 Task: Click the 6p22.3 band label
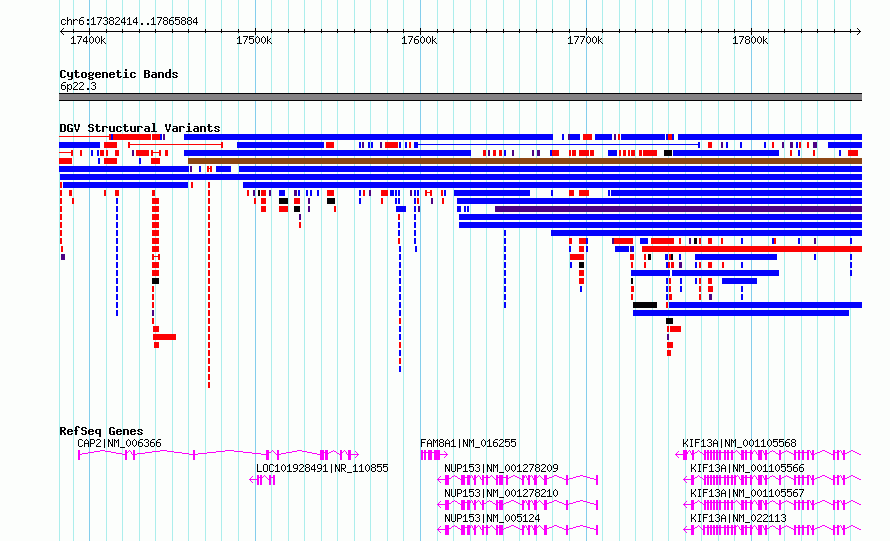pyautogui.click(x=78, y=86)
